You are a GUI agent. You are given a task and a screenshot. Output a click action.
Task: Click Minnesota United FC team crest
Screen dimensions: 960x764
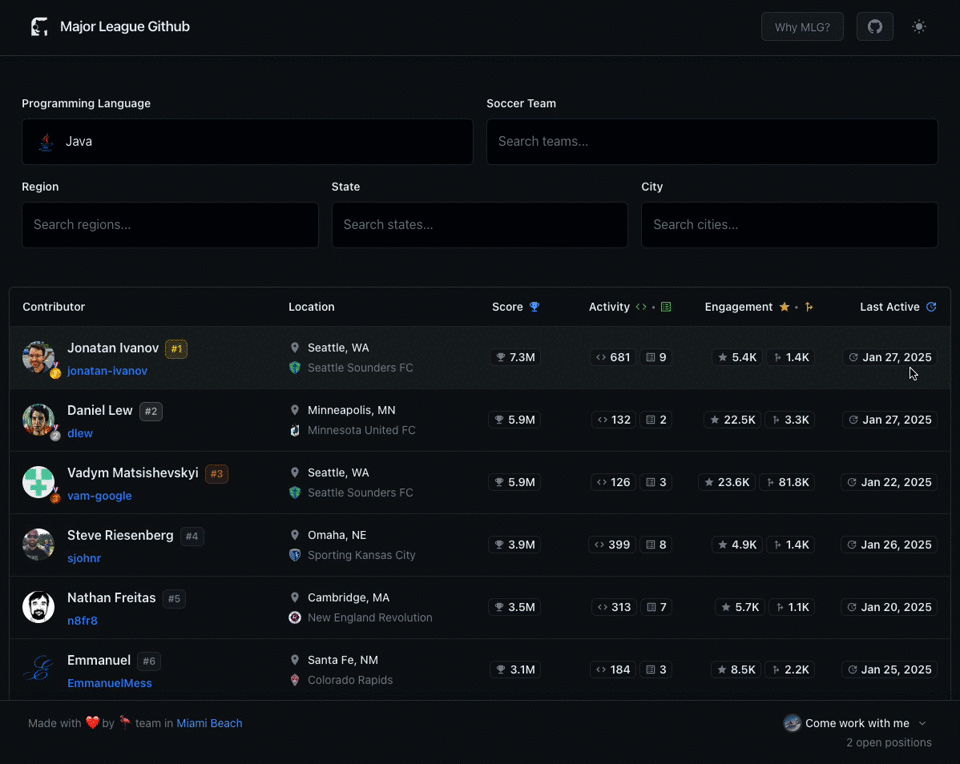coord(294,430)
